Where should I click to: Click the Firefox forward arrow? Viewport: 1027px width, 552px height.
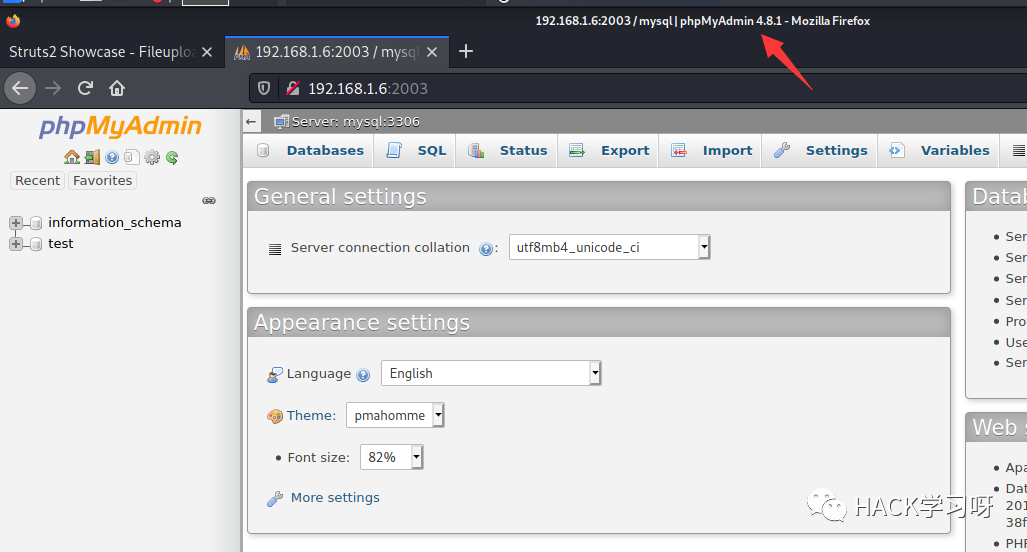tap(53, 88)
